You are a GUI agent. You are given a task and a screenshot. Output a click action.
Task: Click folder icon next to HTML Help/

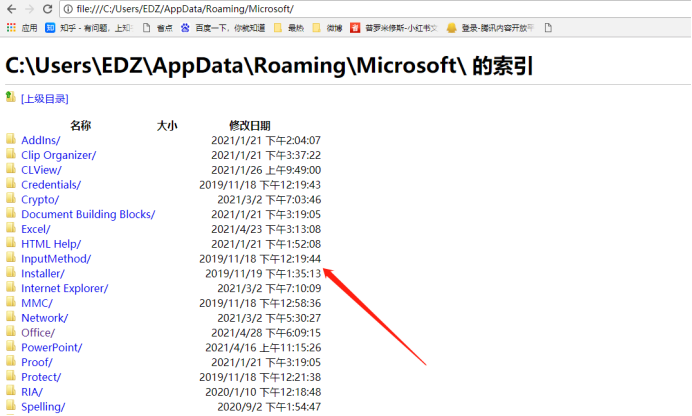click(11, 243)
